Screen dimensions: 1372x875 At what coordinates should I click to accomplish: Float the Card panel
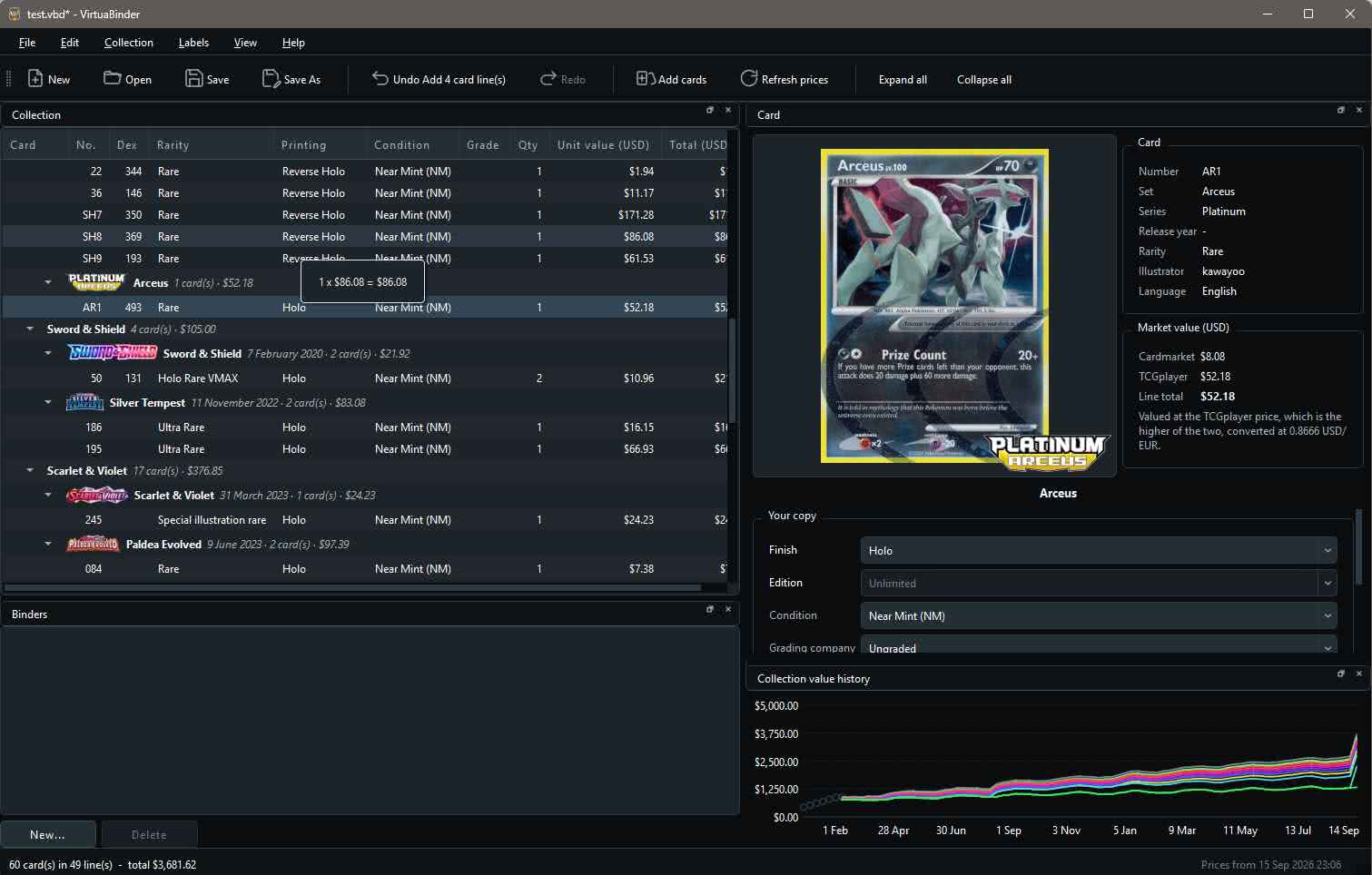[x=1341, y=110]
